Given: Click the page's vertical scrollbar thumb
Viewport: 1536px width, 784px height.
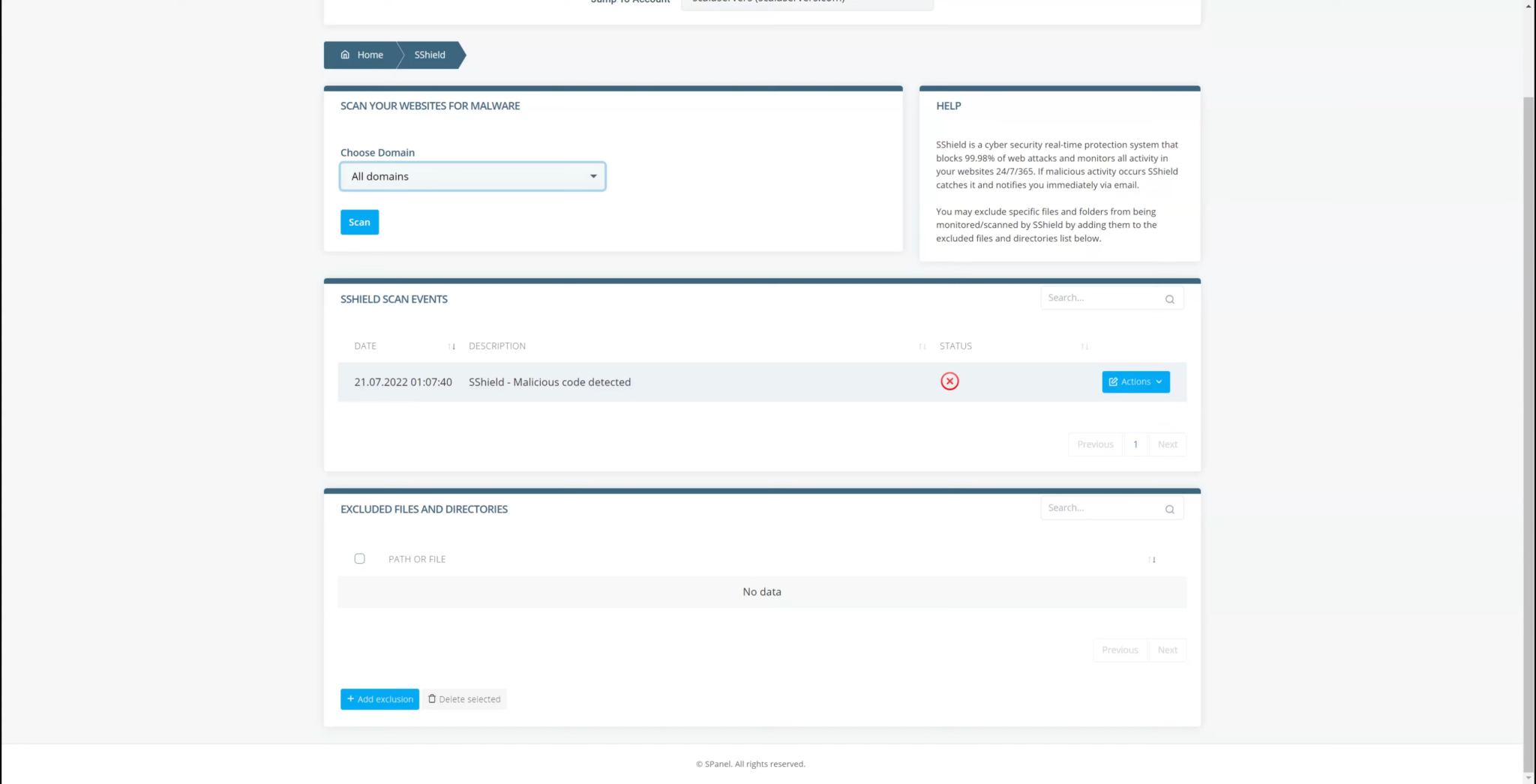Looking at the screenshot, I should click(x=1528, y=435).
